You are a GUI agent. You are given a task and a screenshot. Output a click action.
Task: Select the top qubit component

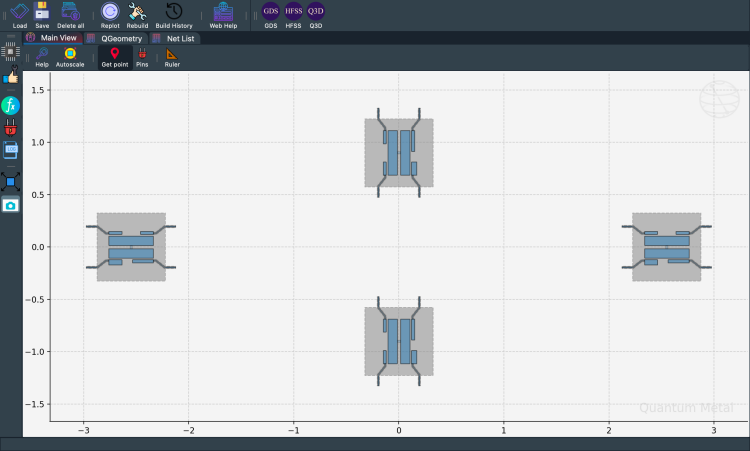pos(399,153)
